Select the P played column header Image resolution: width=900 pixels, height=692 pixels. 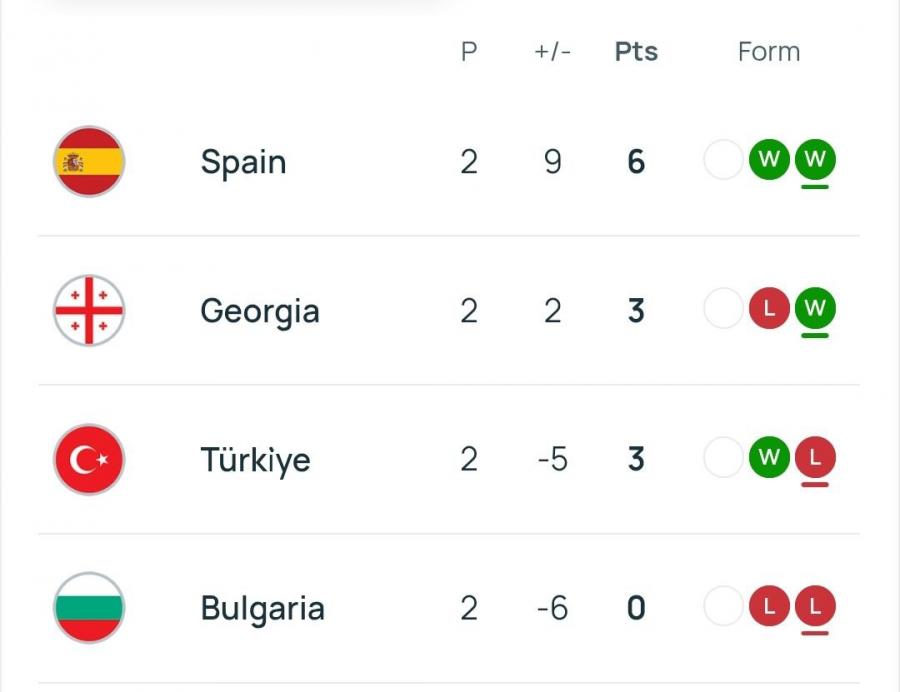pyautogui.click(x=469, y=52)
